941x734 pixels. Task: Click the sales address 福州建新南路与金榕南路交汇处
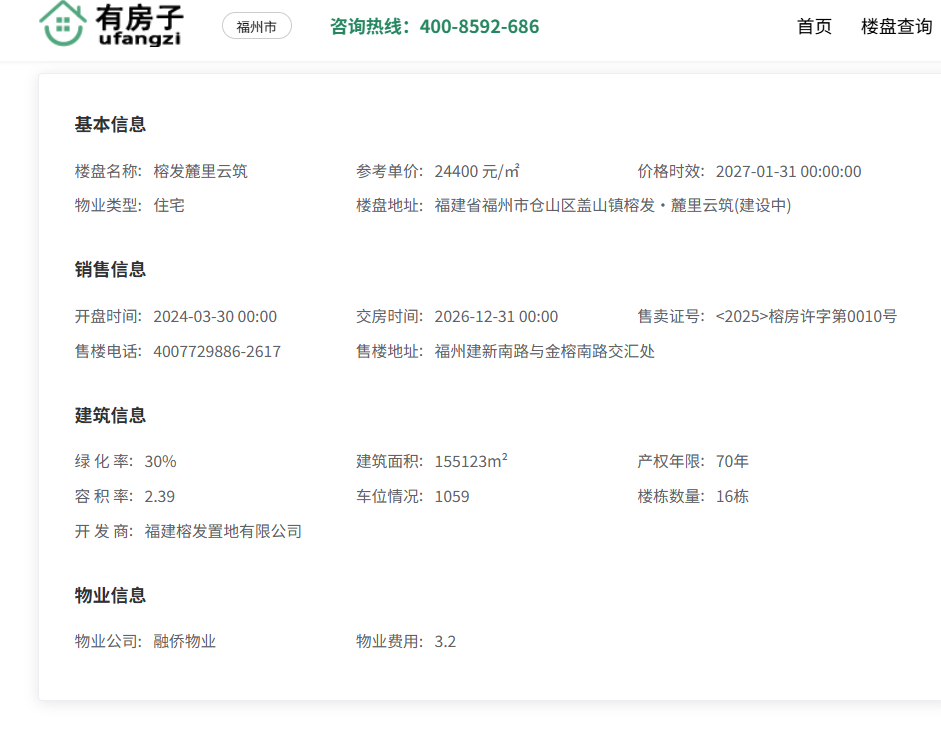tap(544, 352)
